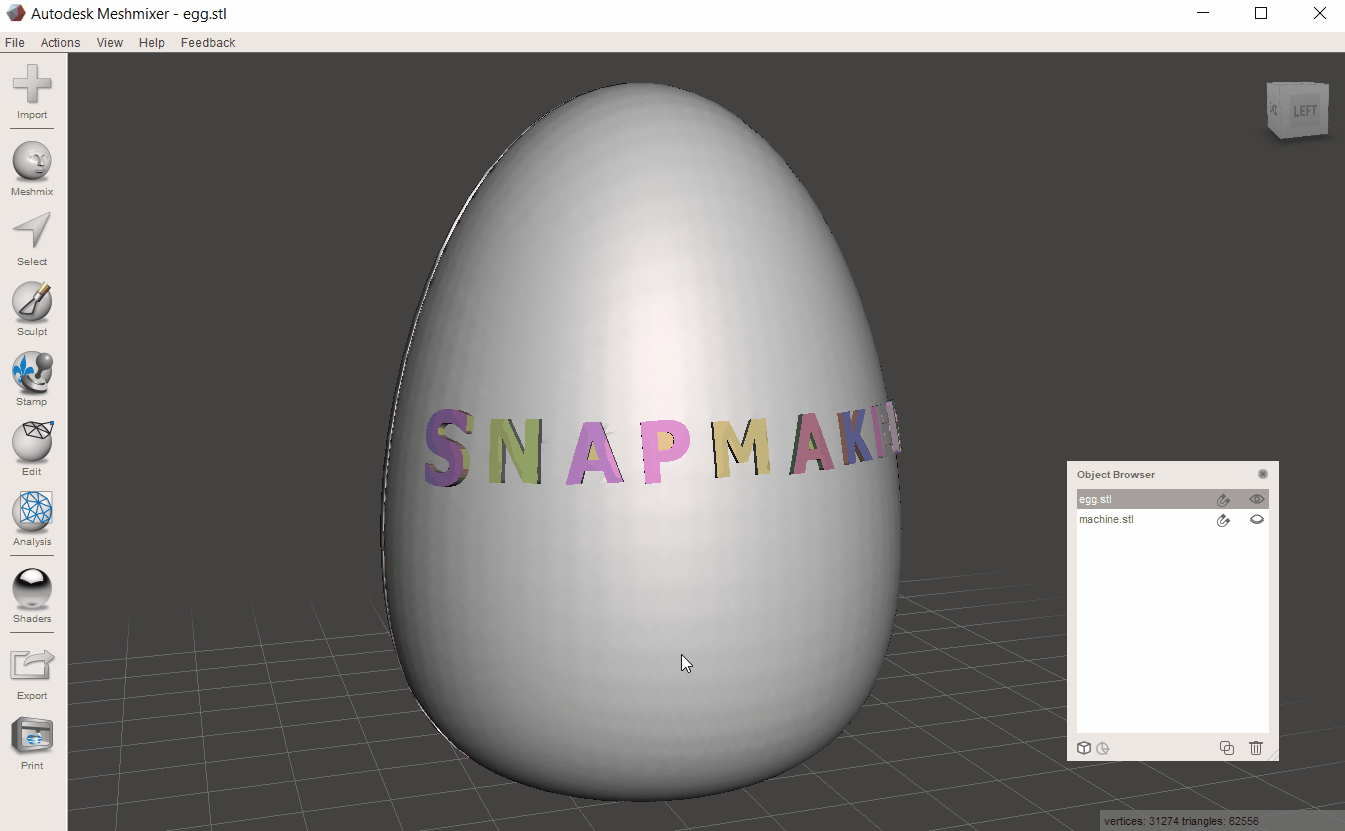Hide egg.stl with its eye icon

pyautogui.click(x=1257, y=500)
